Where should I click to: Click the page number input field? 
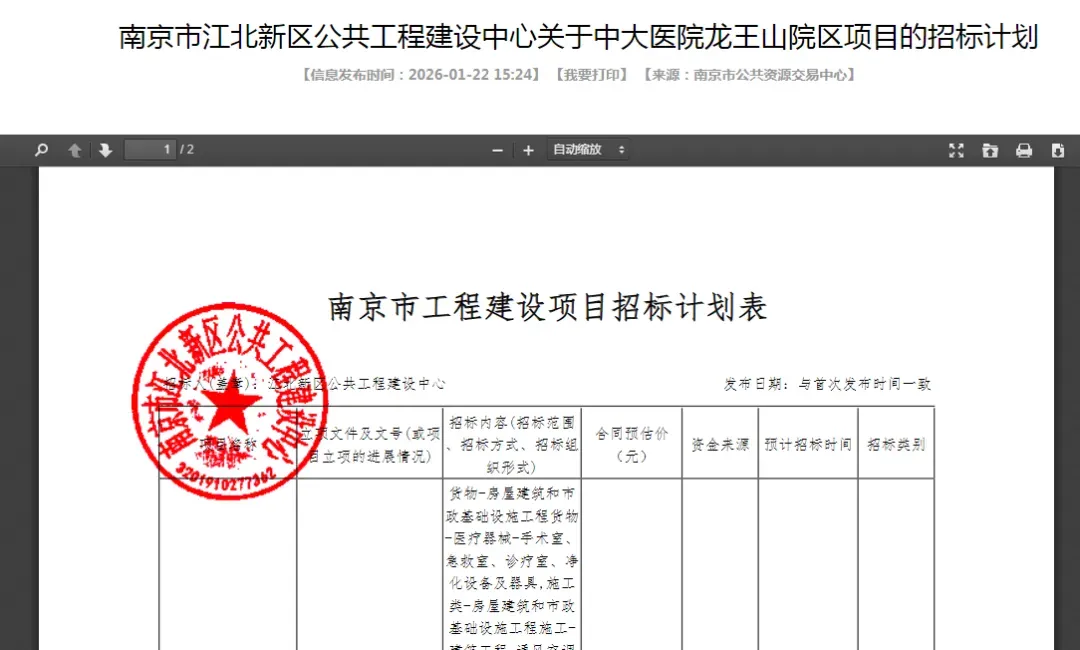[149, 149]
